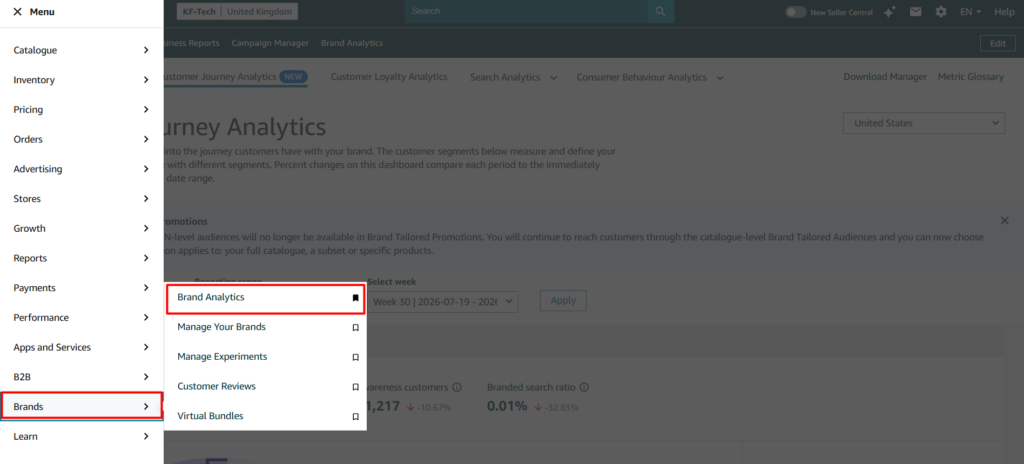Open the AI sparkle assistant icon
Viewport: 1024px width, 464px height.
point(889,12)
